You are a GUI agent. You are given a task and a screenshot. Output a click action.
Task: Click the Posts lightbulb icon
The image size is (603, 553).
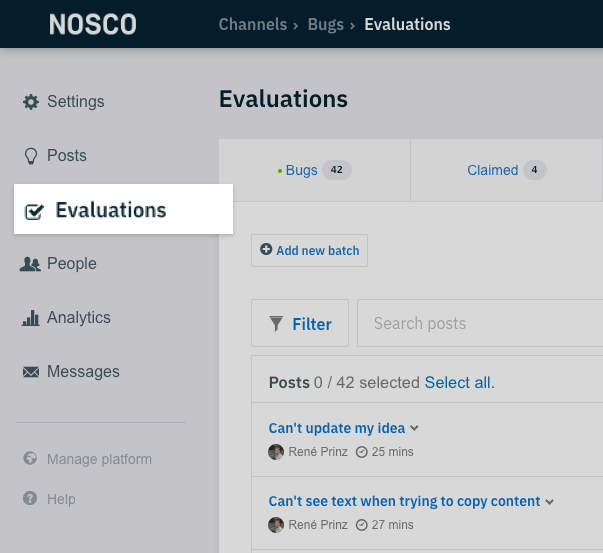[31, 156]
